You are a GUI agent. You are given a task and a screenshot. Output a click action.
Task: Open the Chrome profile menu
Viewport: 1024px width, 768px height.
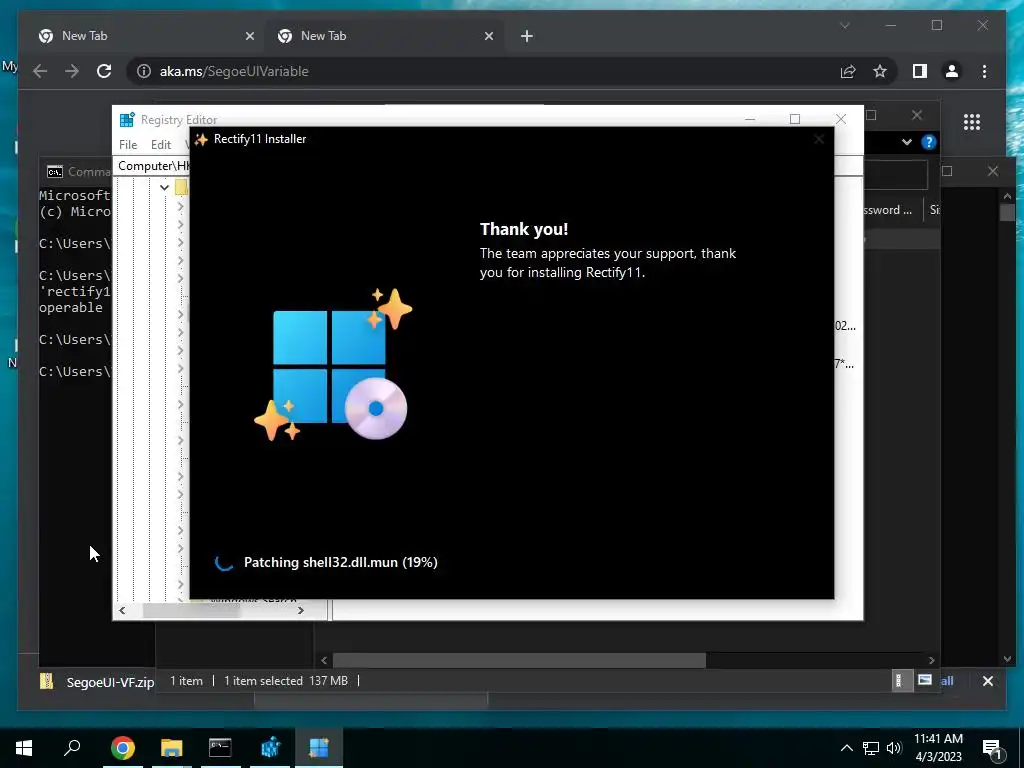tap(952, 71)
